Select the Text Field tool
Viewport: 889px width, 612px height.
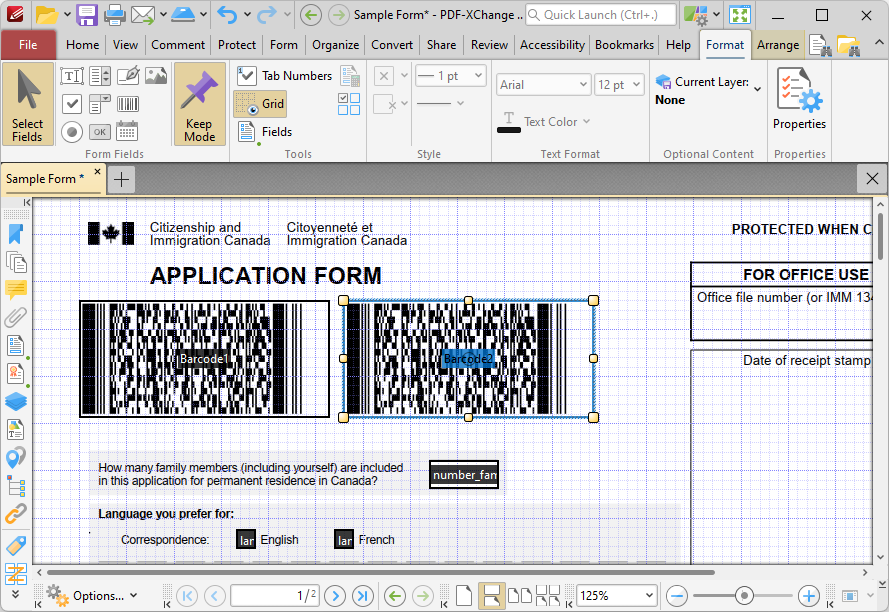(72, 75)
